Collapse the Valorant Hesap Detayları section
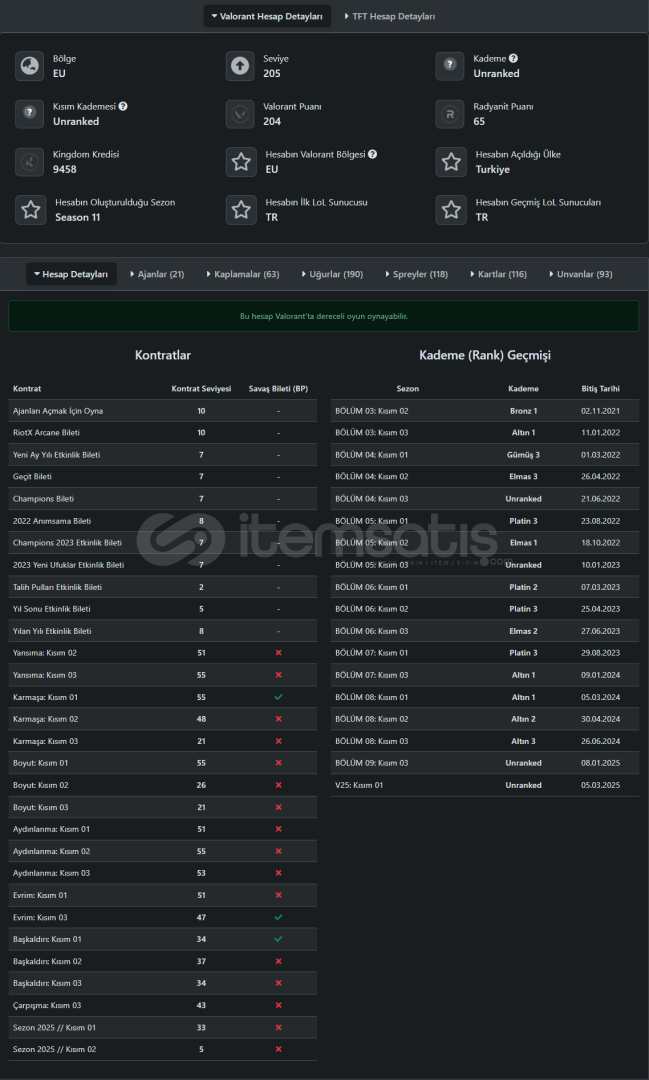Image resolution: width=649 pixels, height=1080 pixels. pyautogui.click(x=267, y=16)
